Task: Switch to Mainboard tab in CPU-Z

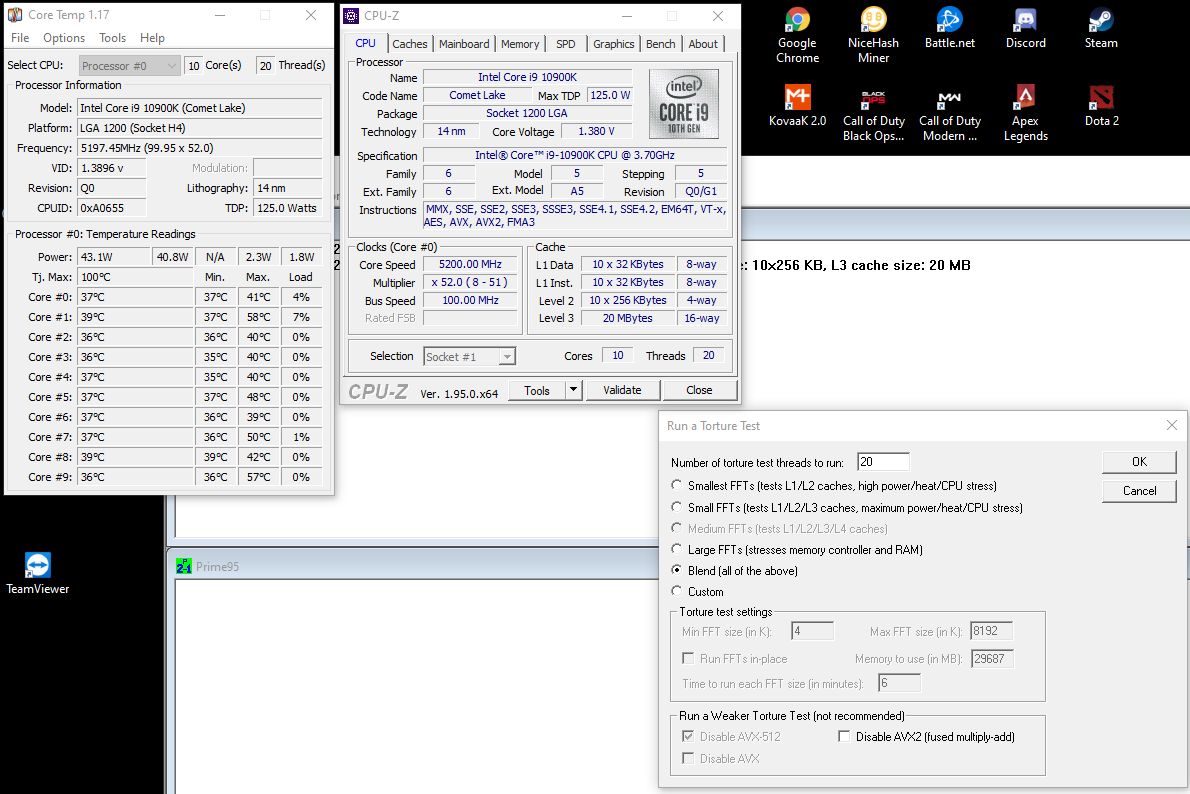Action: pyautogui.click(x=464, y=44)
